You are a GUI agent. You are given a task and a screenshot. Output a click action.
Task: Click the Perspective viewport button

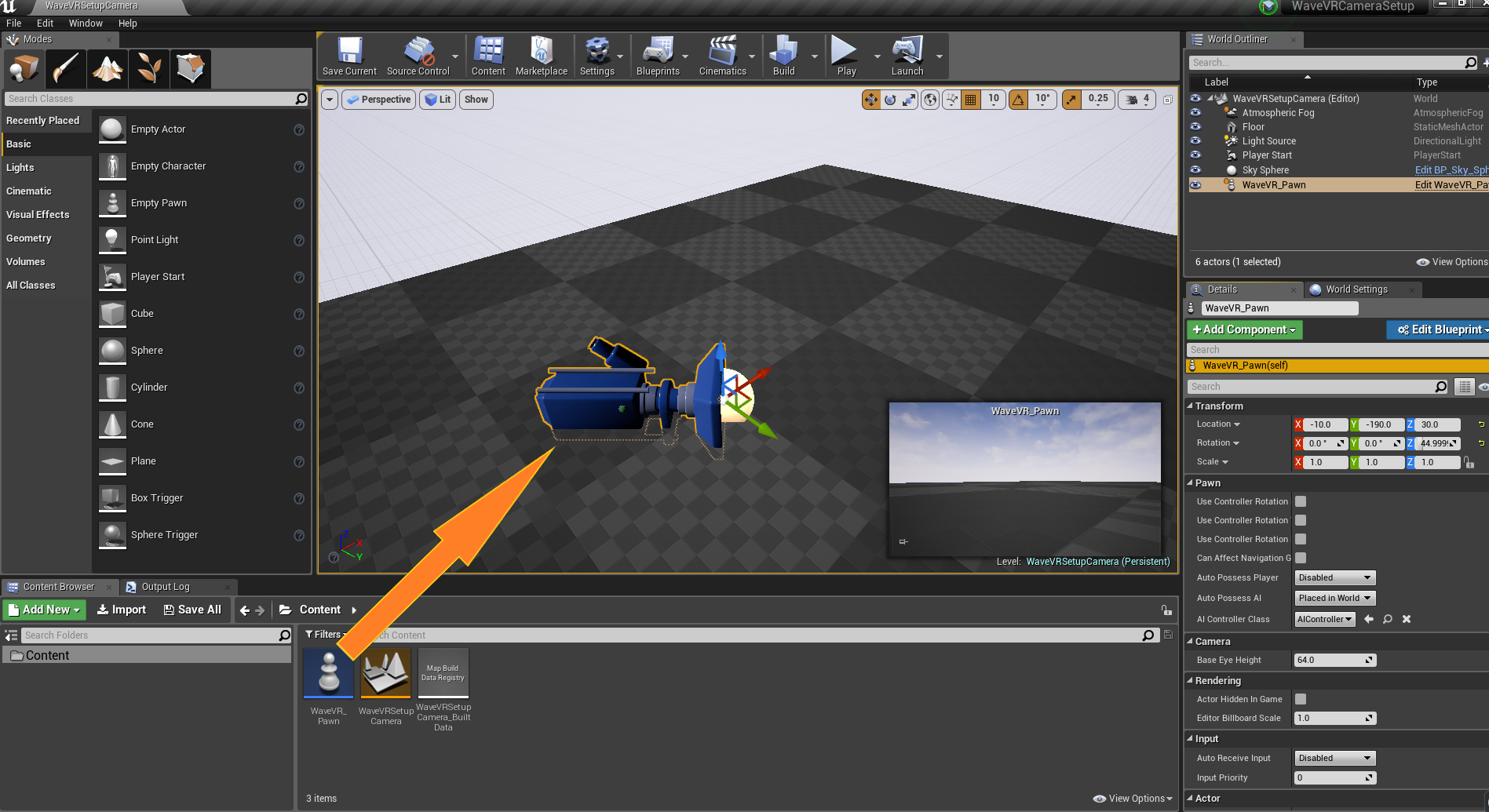pos(378,100)
